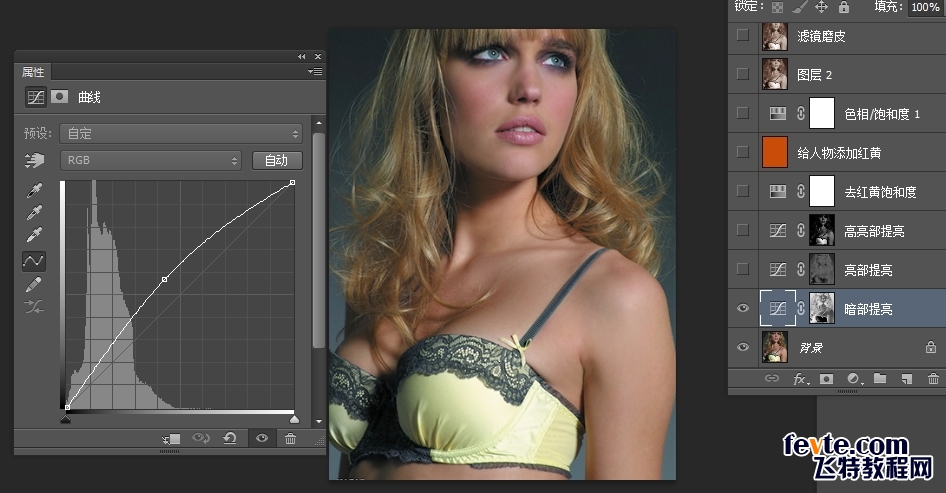Image resolution: width=946 pixels, height=493 pixels.
Task: Click the smooth curve values icon
Action: [x=34, y=307]
